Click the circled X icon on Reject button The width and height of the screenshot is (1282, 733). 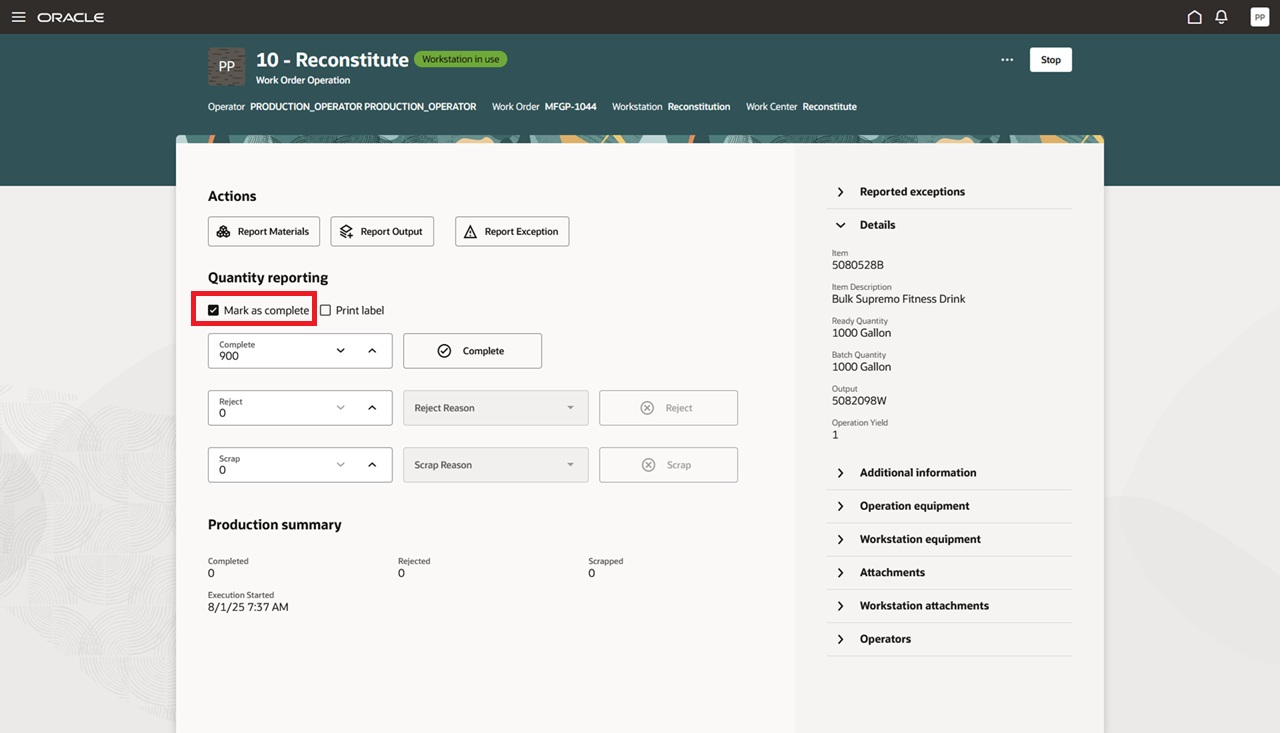(647, 407)
